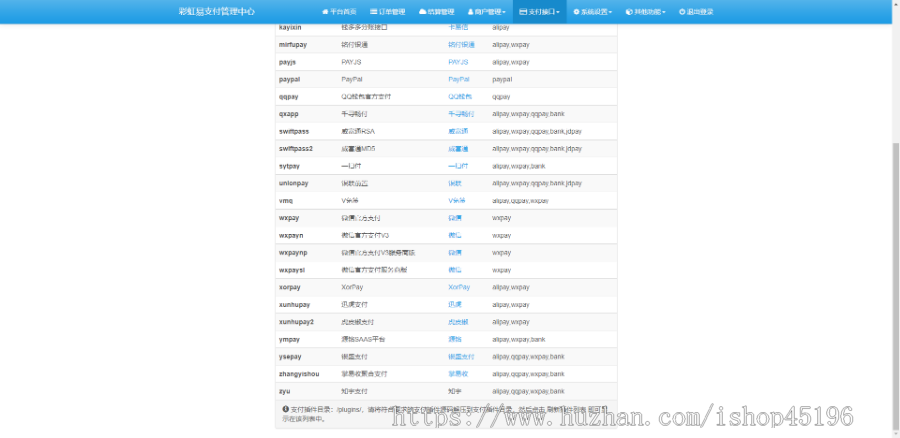Expand the 支付接口 dropdown menu
900x438 pixels.
[x=540, y=11]
